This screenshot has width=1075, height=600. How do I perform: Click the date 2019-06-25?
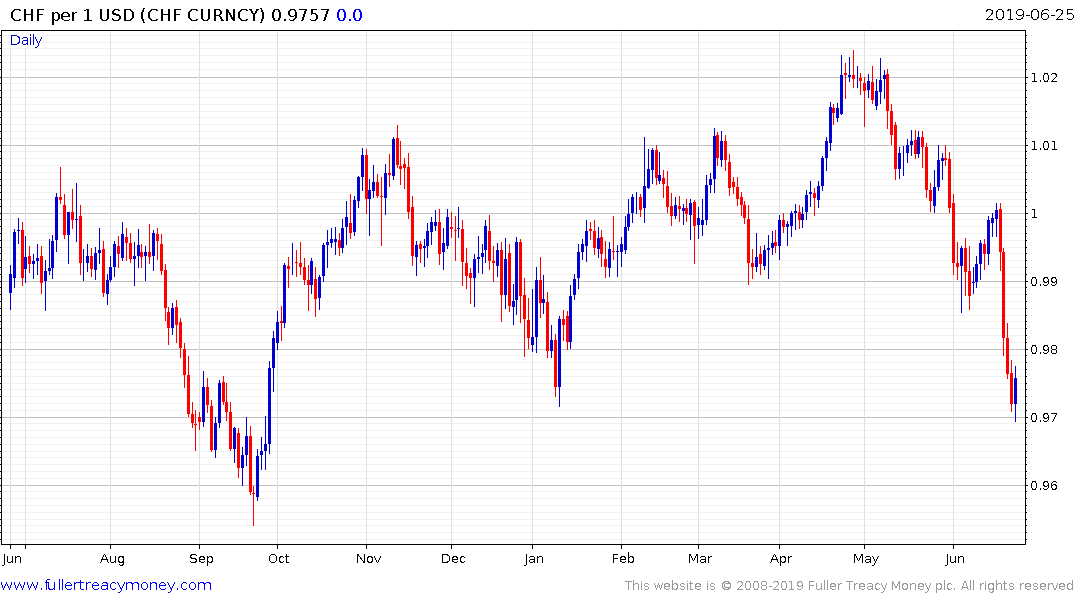[x=1029, y=14]
